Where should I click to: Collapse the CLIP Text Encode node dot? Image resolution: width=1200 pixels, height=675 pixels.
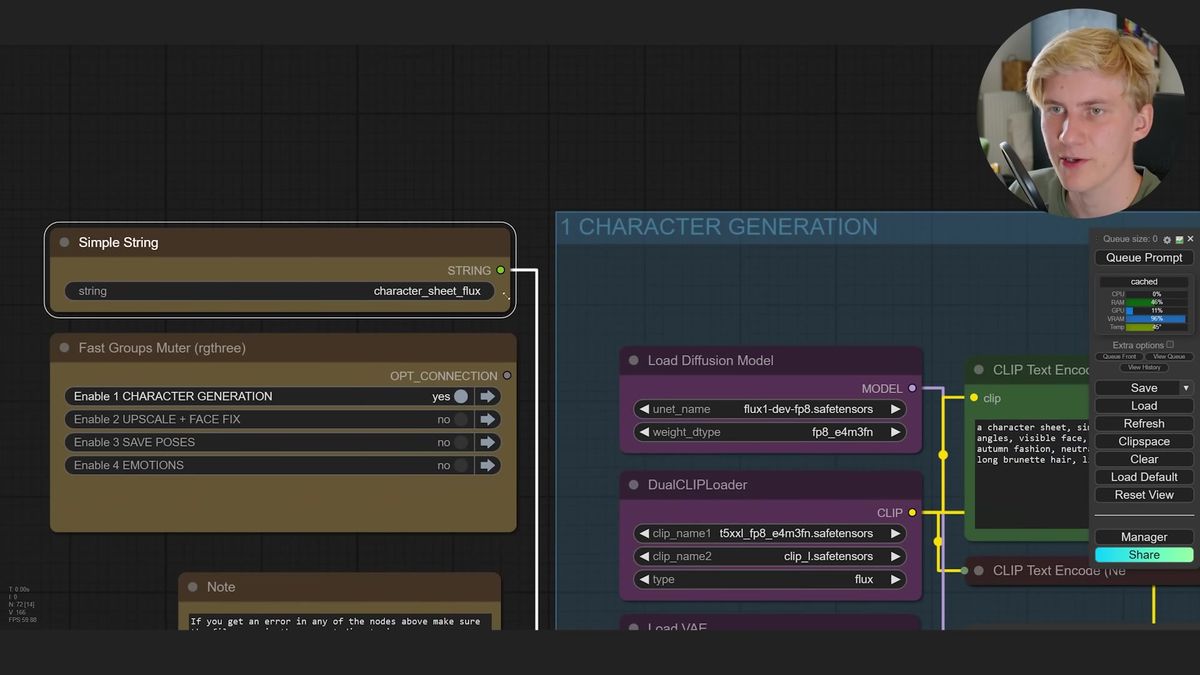978,370
